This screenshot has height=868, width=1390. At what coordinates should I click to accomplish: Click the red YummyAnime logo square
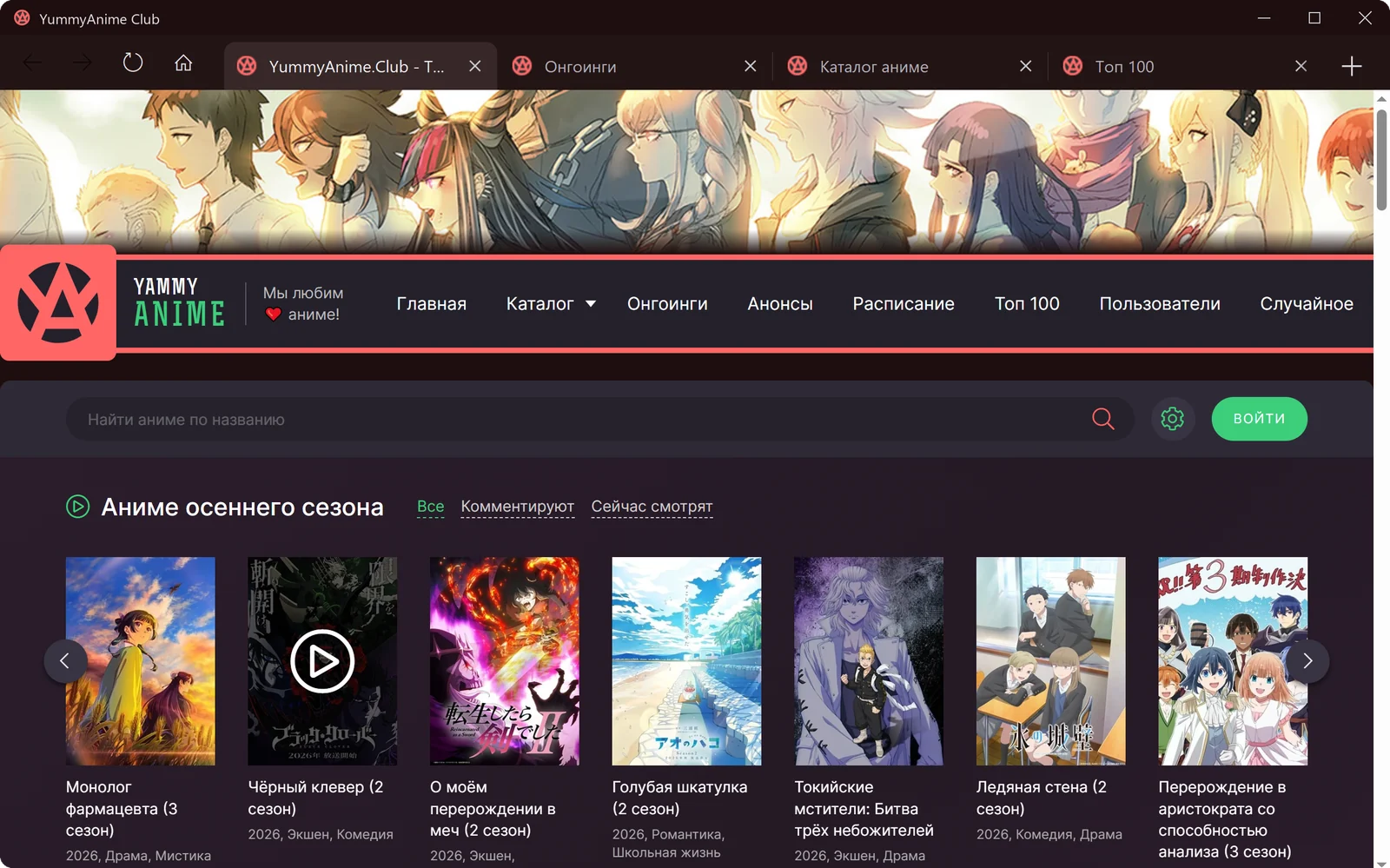click(58, 302)
